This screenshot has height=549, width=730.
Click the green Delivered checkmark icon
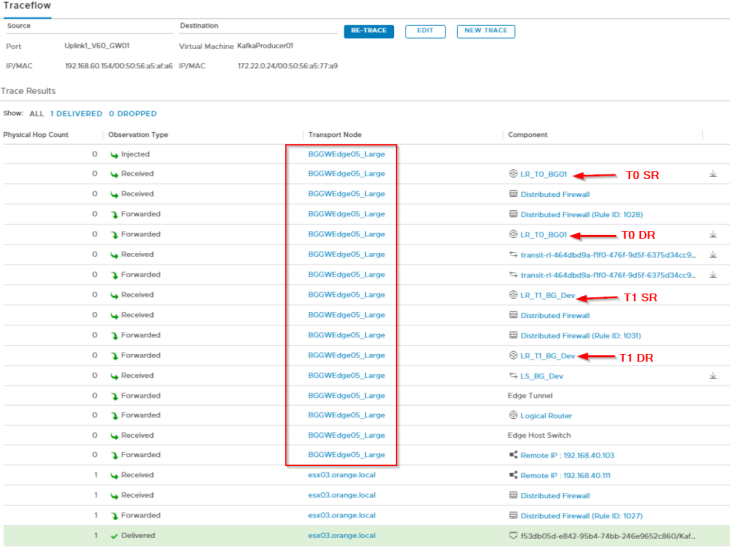click(x=113, y=537)
